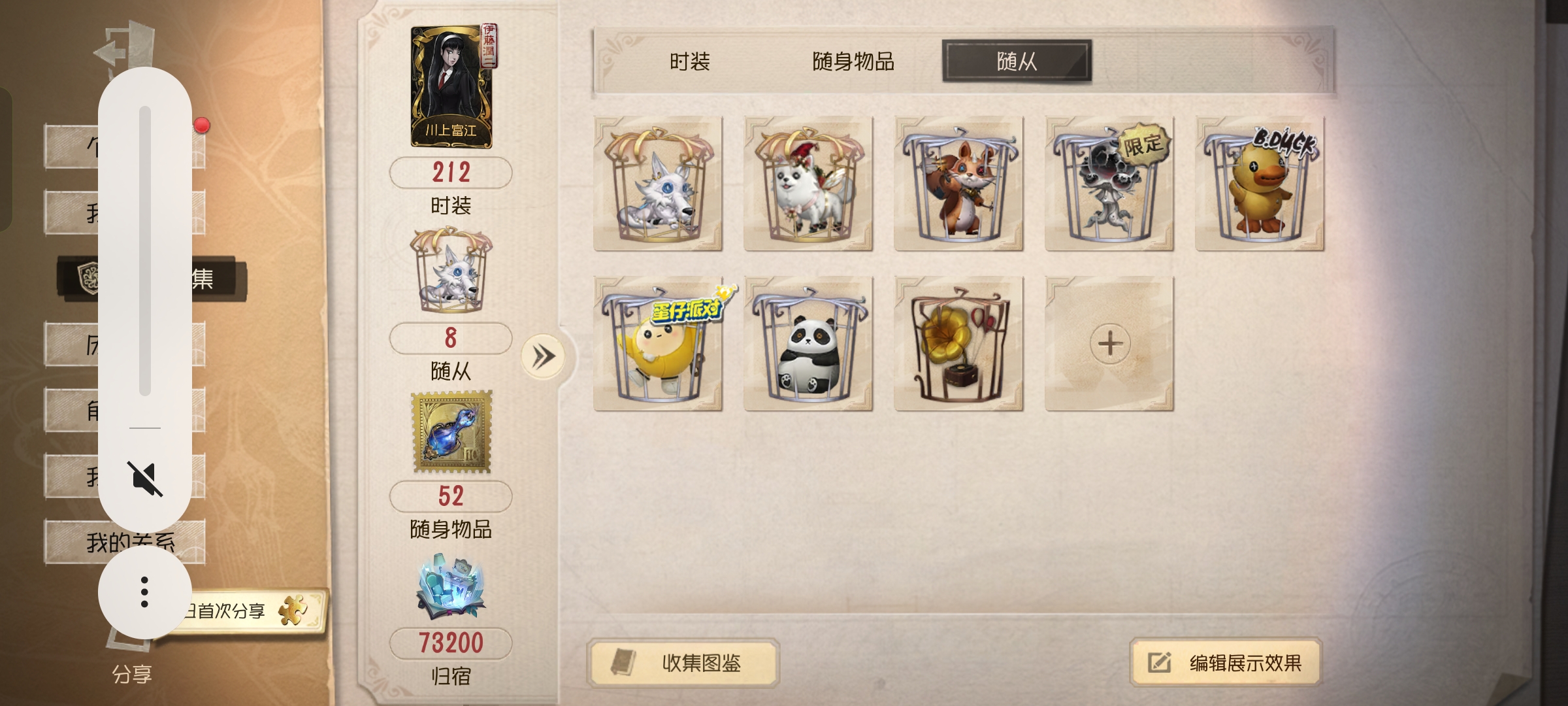Screen dimensions: 1568x706
Task: Select the Eggy Party yellow follower
Action: point(658,344)
